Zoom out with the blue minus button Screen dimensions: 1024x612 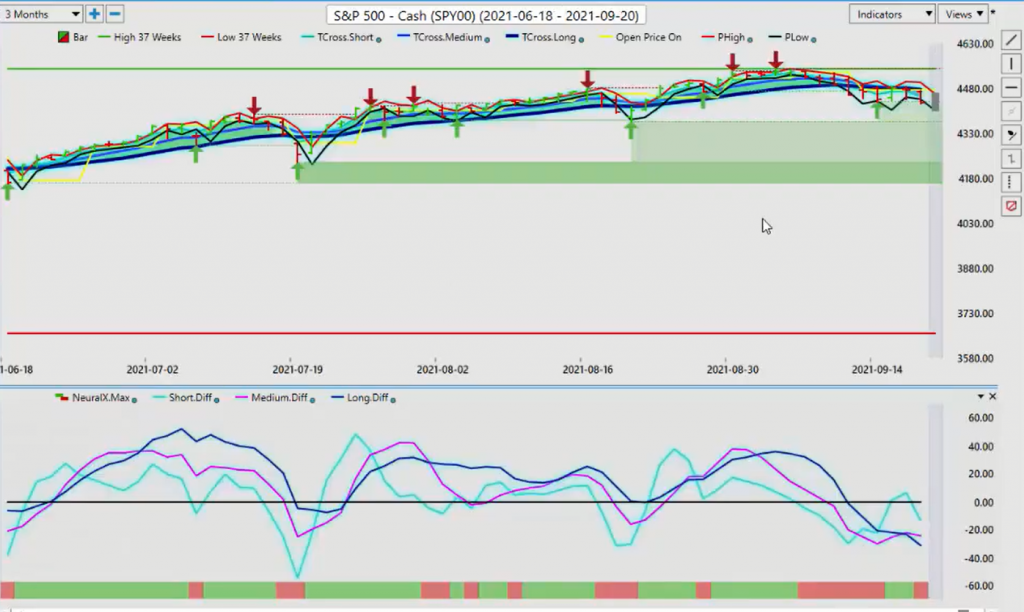click(114, 14)
